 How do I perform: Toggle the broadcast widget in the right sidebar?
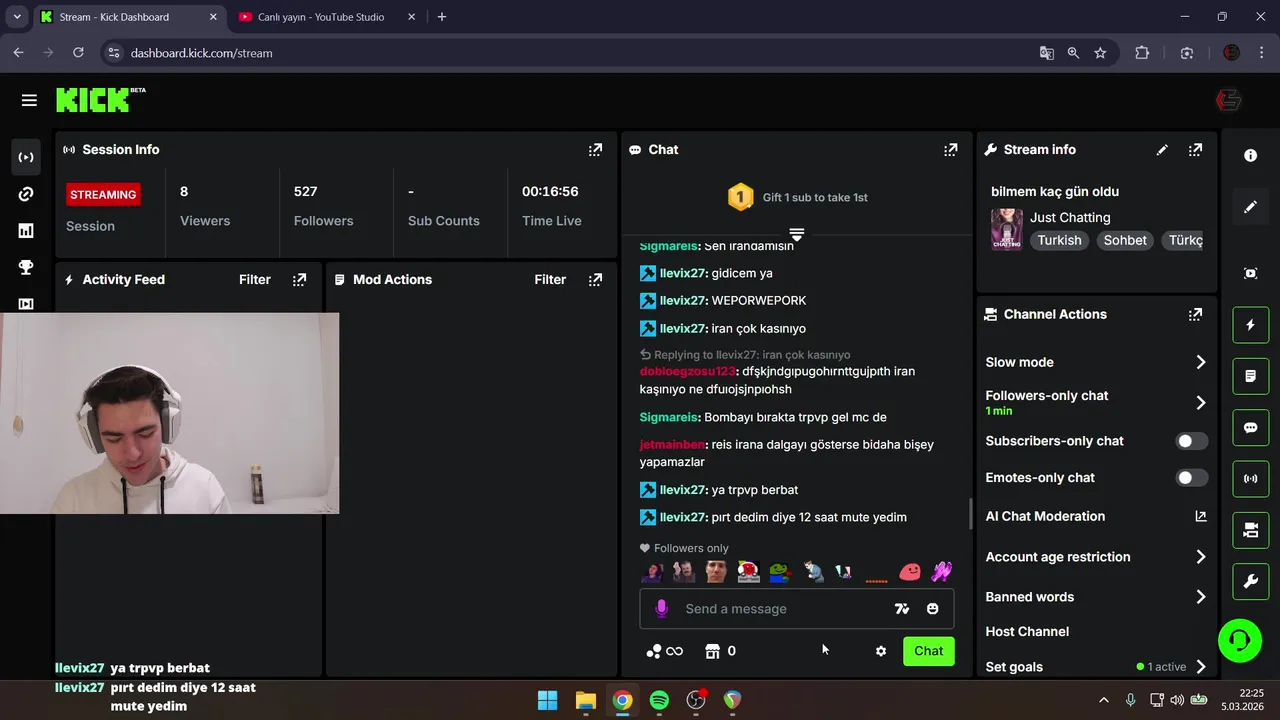(x=1250, y=479)
